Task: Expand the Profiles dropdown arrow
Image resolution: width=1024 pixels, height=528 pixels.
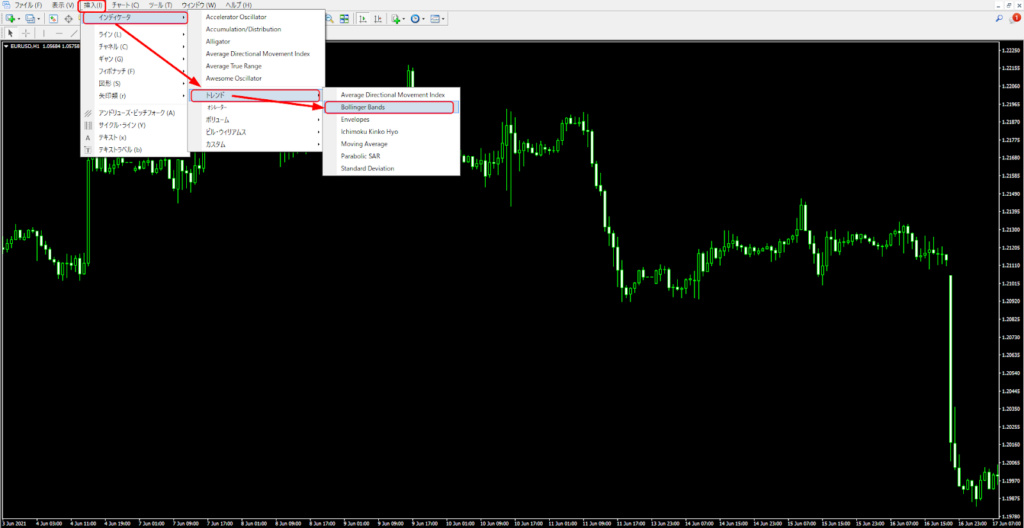Action: pos(39,19)
